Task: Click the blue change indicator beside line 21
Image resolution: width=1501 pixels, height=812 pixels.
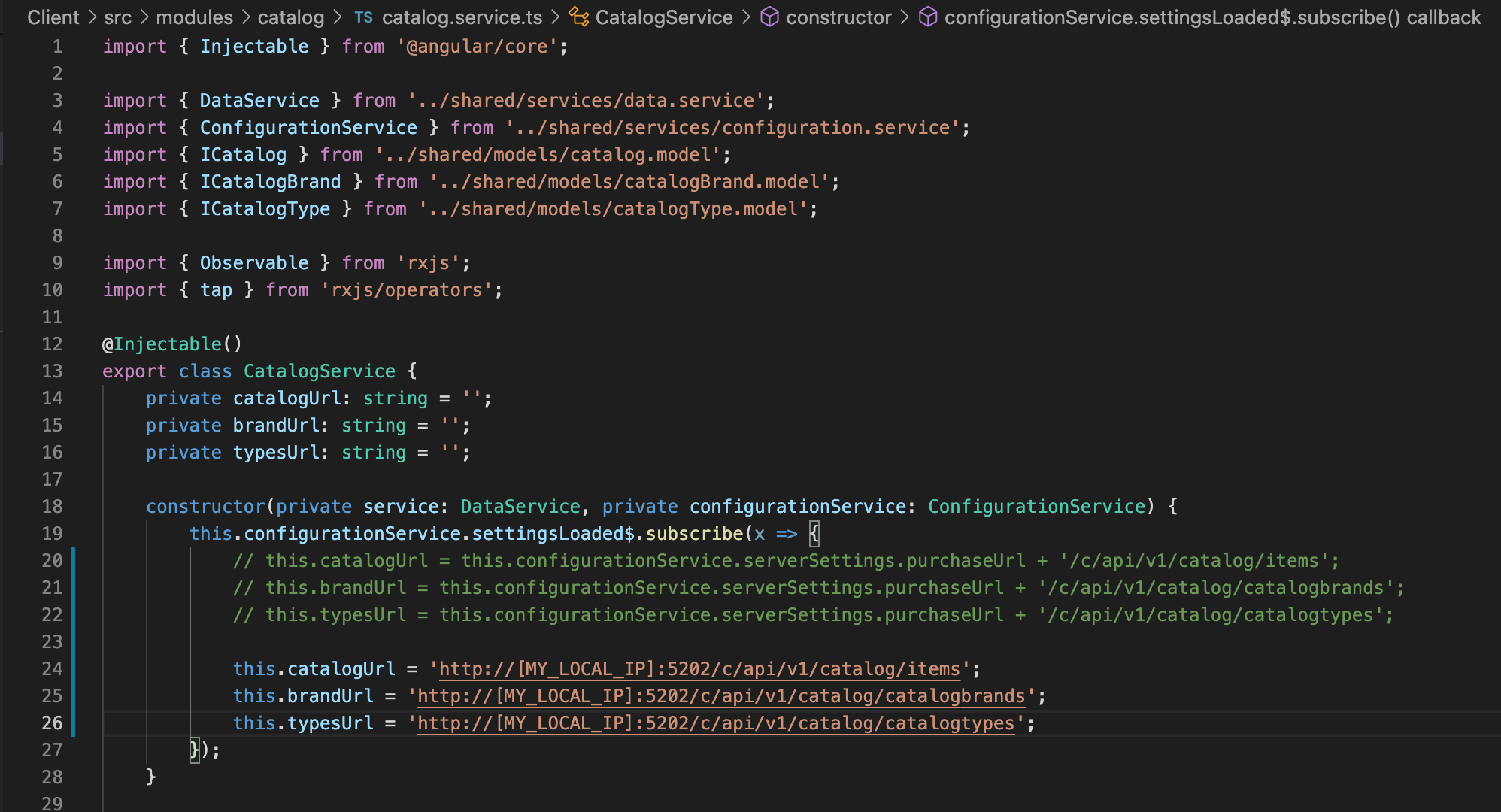Action: pyautogui.click(x=73, y=588)
